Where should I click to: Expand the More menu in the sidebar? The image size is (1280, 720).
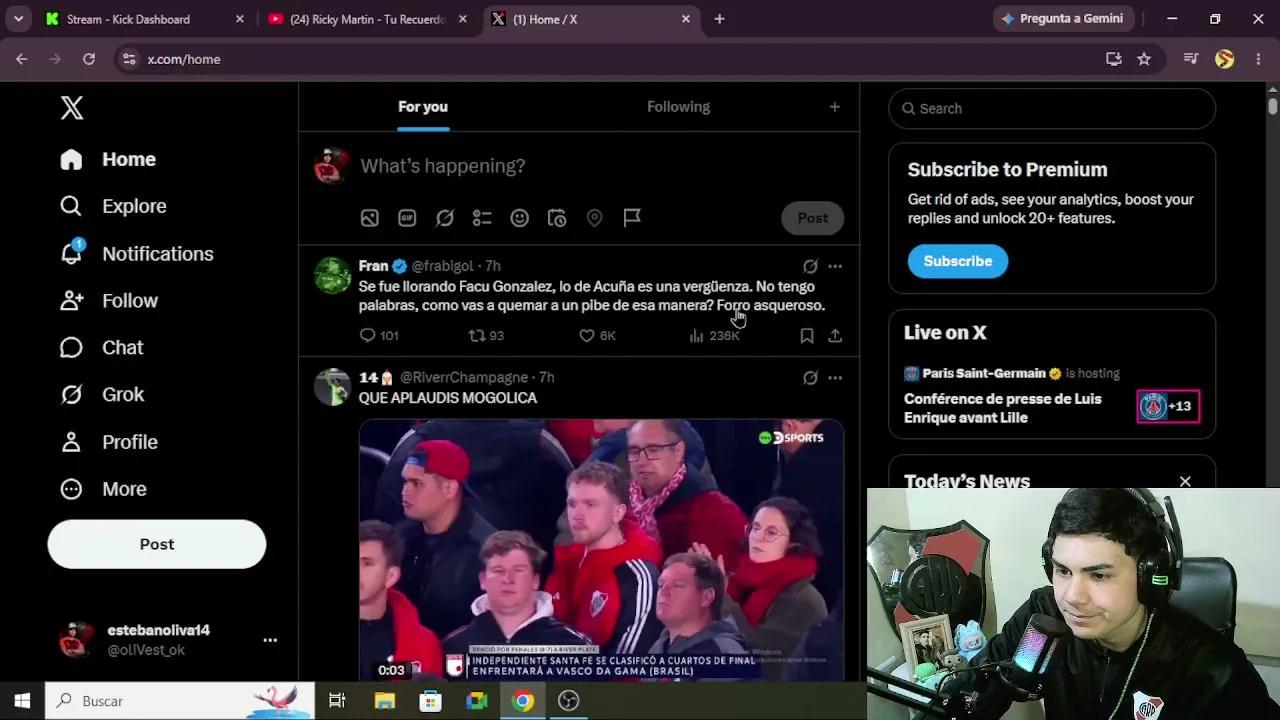(x=103, y=489)
